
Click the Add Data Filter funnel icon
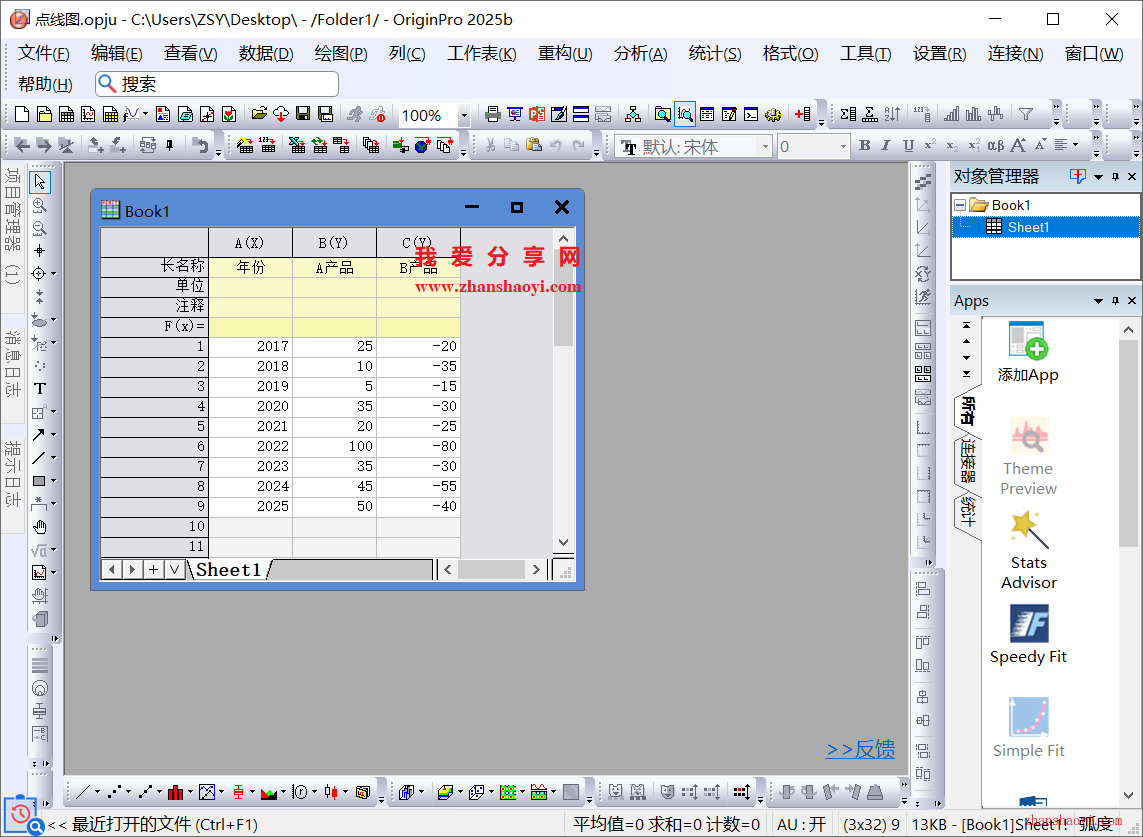coord(1025,115)
